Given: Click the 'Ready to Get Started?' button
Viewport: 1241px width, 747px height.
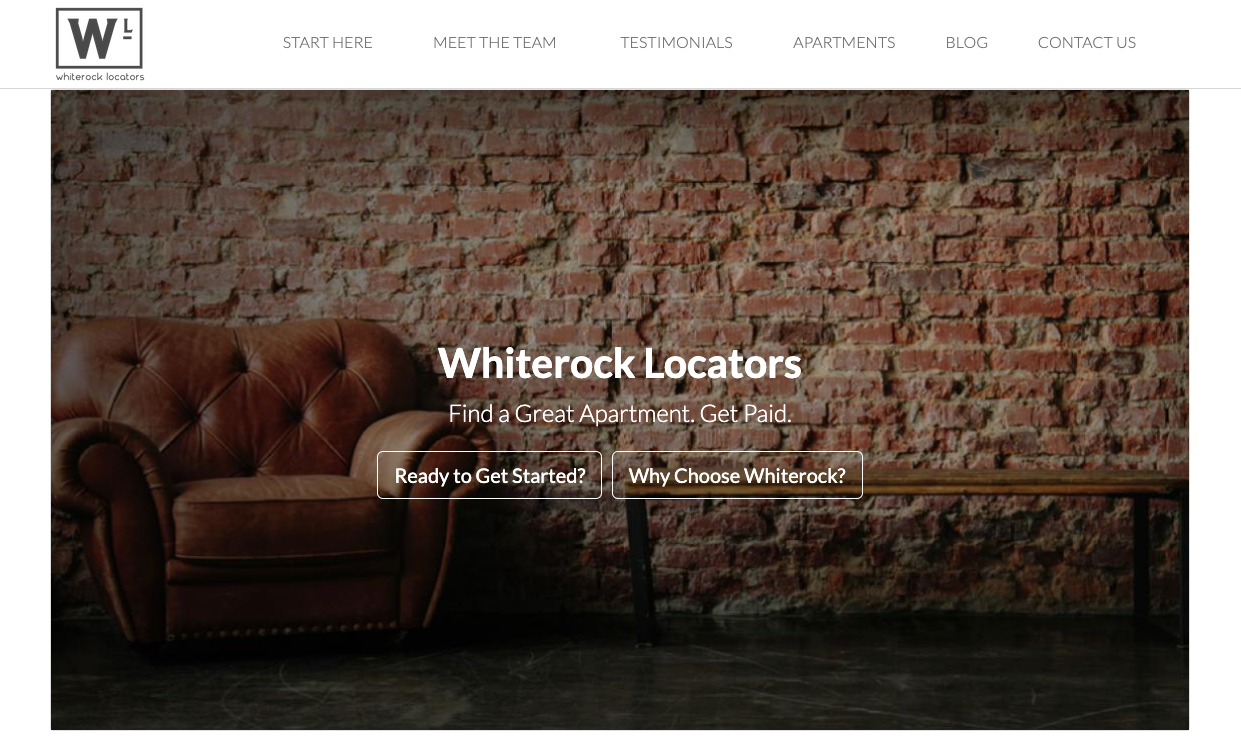Looking at the screenshot, I should (x=489, y=475).
